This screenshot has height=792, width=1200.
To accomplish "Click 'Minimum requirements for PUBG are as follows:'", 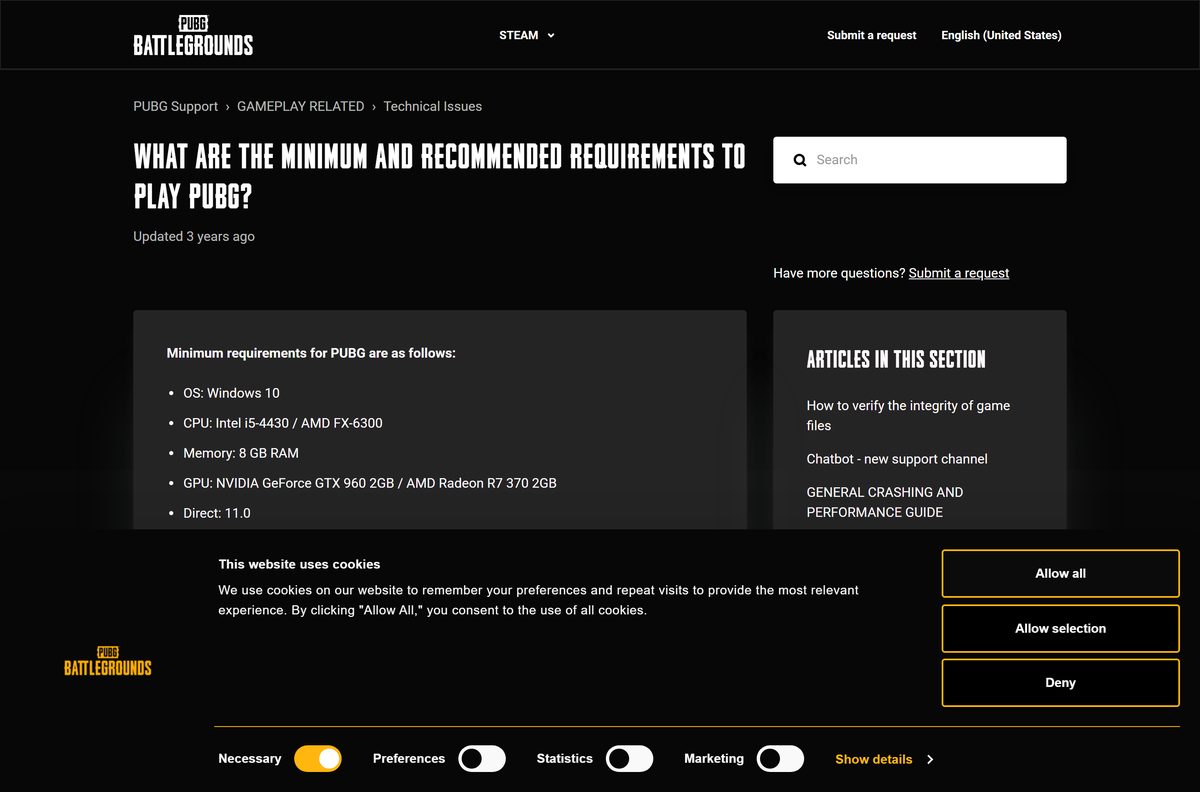I will [x=311, y=353].
